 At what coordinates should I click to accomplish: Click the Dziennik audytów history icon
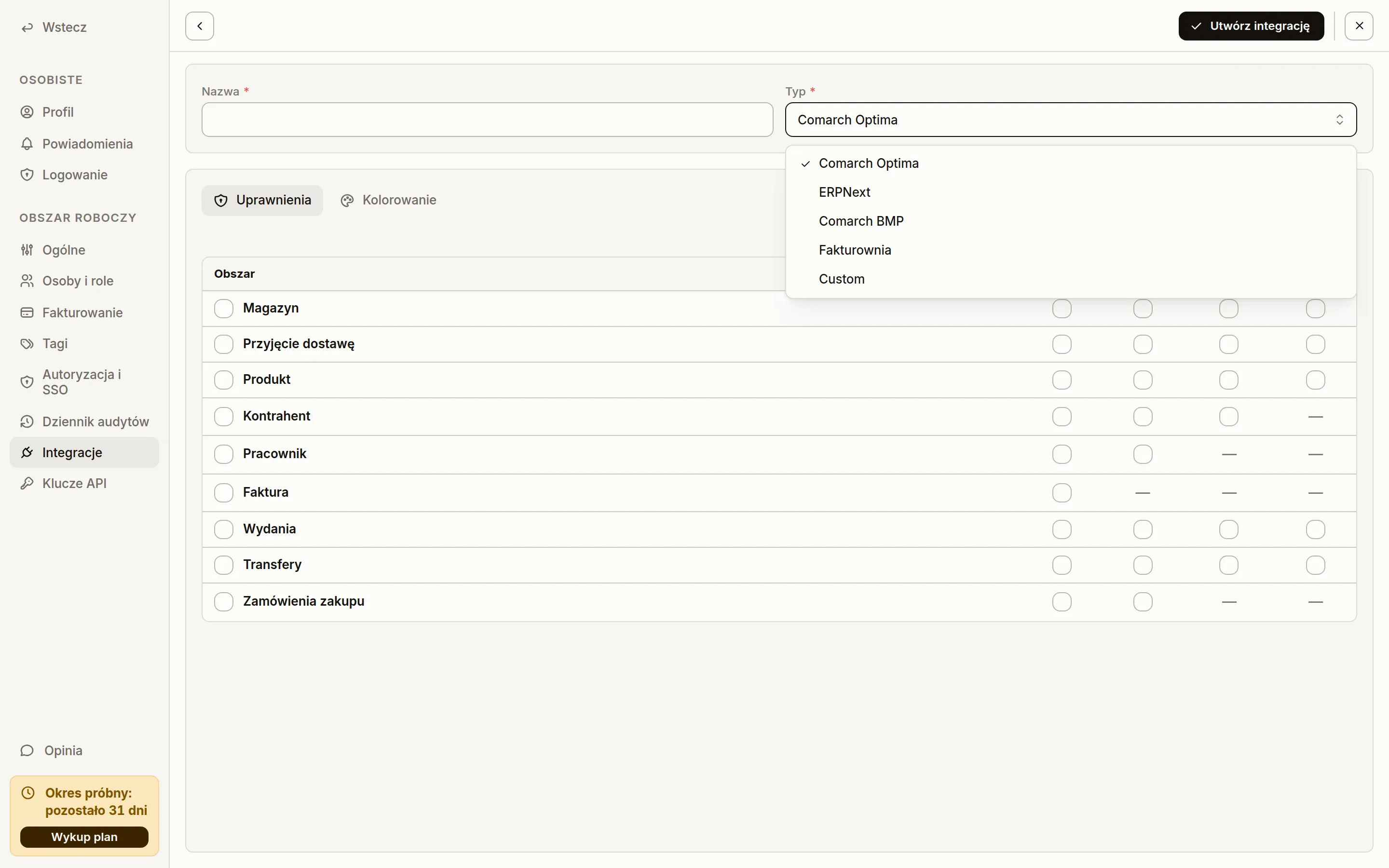(27, 421)
